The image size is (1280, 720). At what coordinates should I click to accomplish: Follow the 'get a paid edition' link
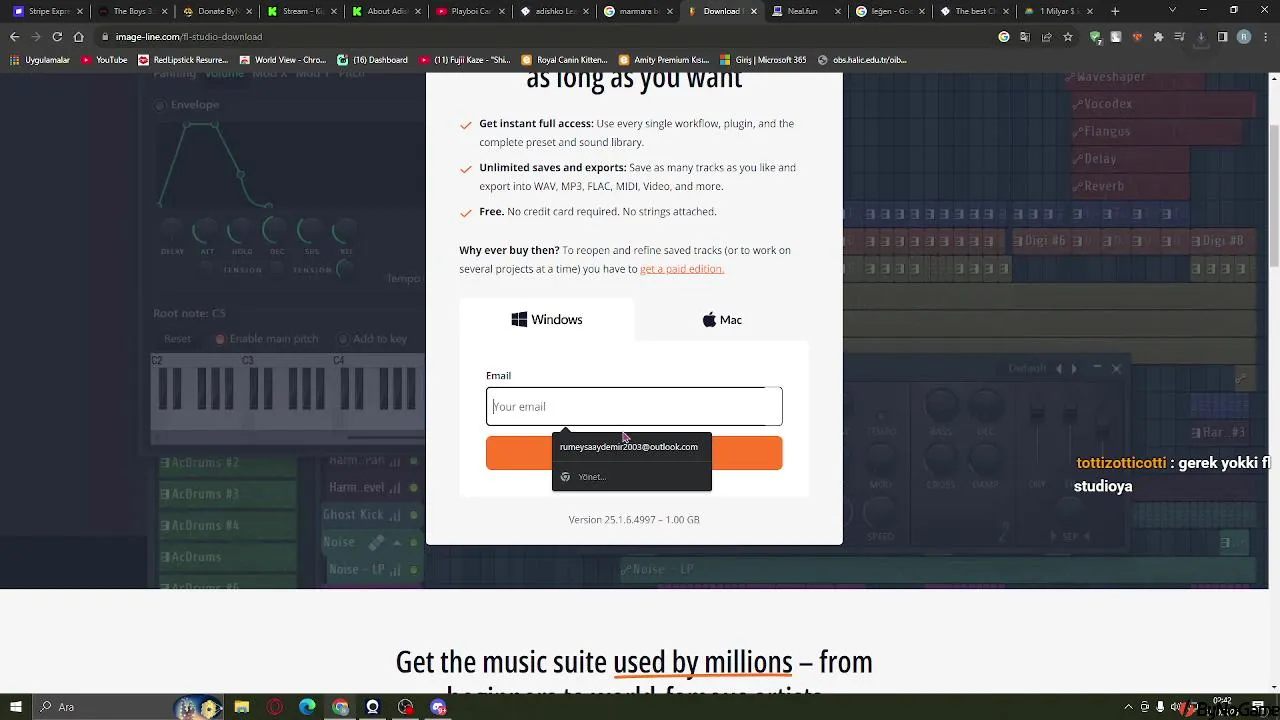681,269
